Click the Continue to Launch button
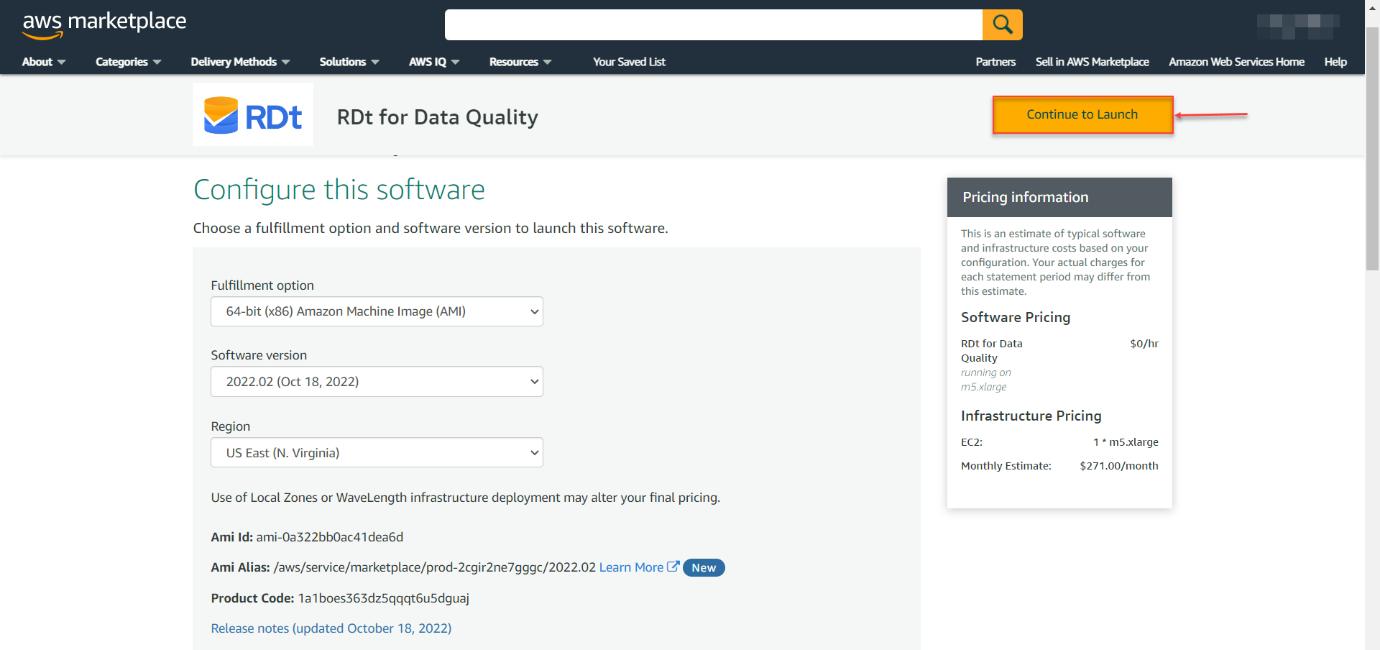1380x650 pixels. click(1082, 115)
